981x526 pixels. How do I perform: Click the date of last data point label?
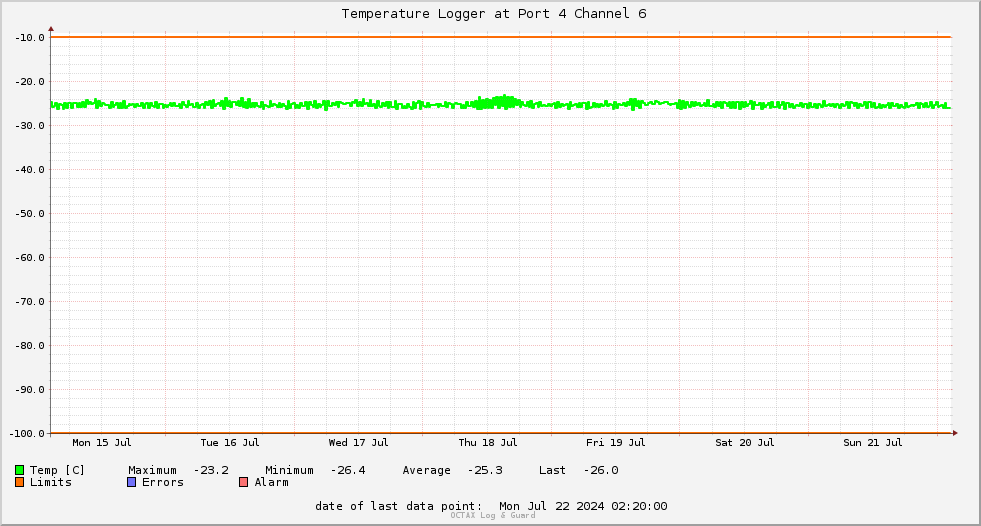coord(399,506)
